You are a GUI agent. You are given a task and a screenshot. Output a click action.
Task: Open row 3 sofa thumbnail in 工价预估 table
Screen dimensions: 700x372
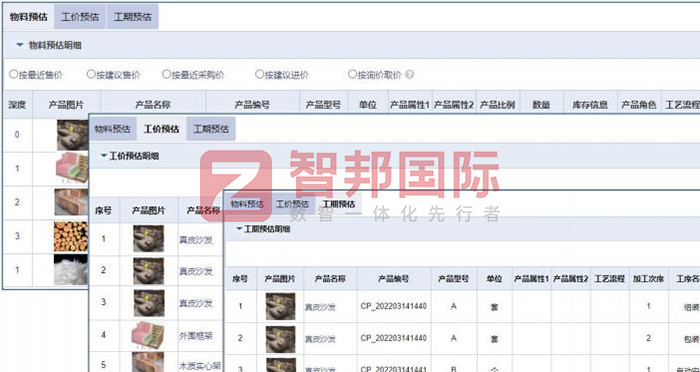point(149,303)
